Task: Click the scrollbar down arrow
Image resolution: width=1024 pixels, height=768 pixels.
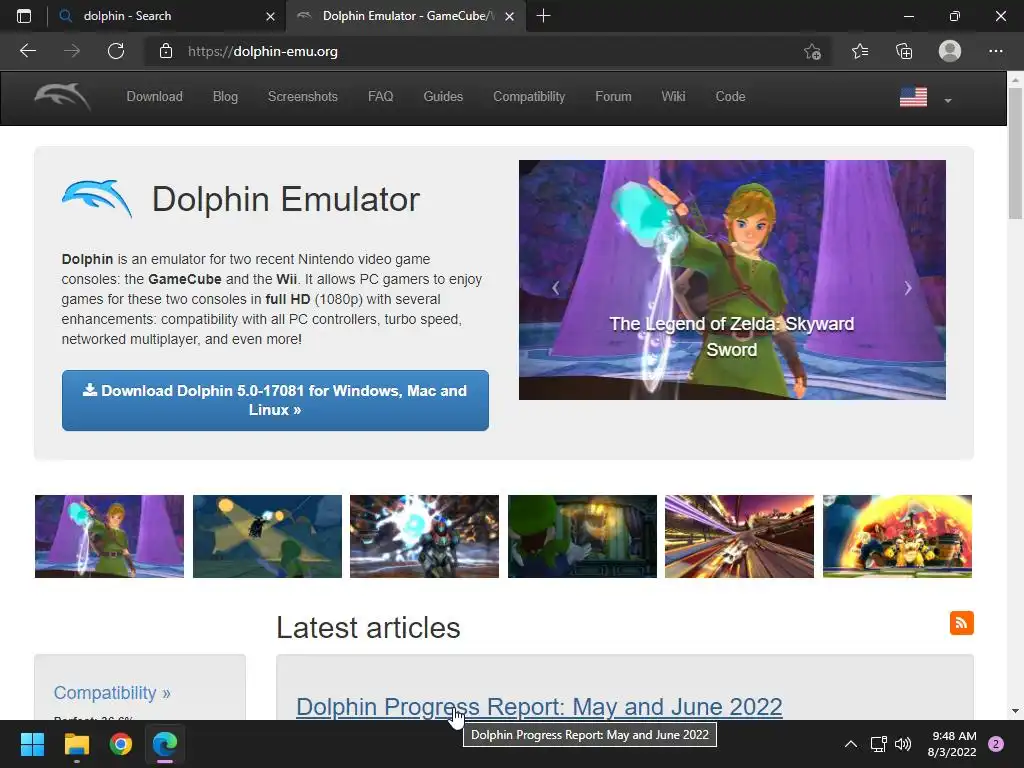Action: coord(1015,711)
